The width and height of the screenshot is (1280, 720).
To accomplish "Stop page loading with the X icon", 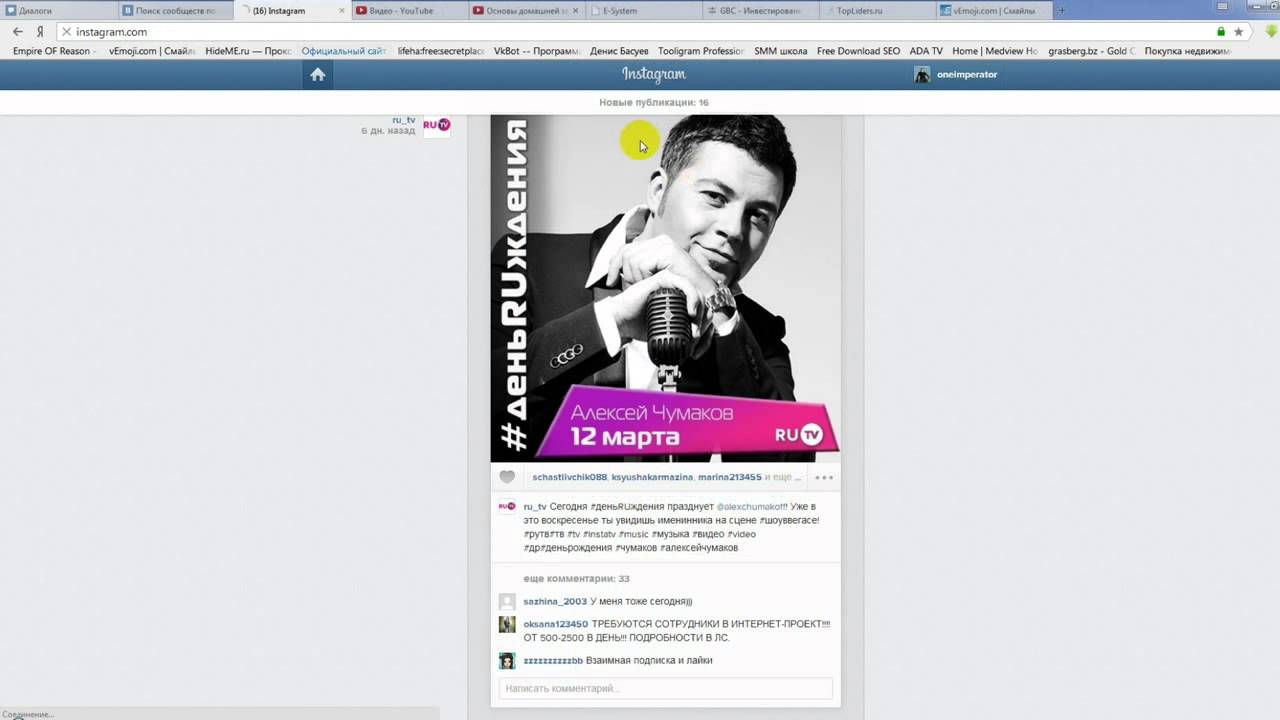I will point(66,32).
